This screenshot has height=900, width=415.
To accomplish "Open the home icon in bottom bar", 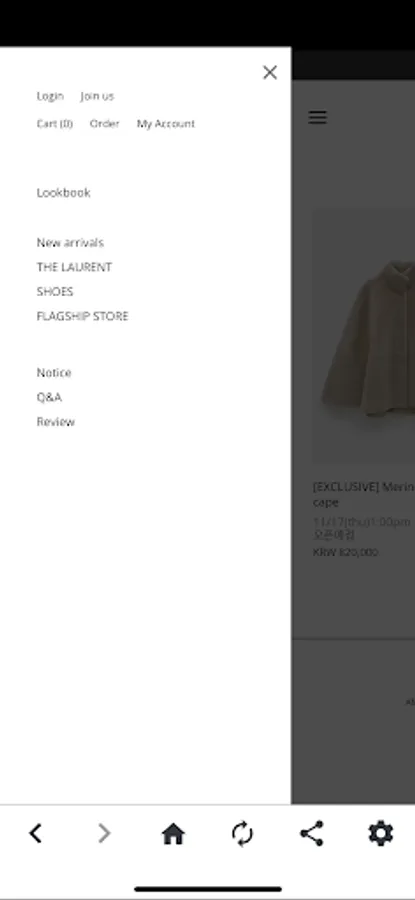I will tap(173, 833).
